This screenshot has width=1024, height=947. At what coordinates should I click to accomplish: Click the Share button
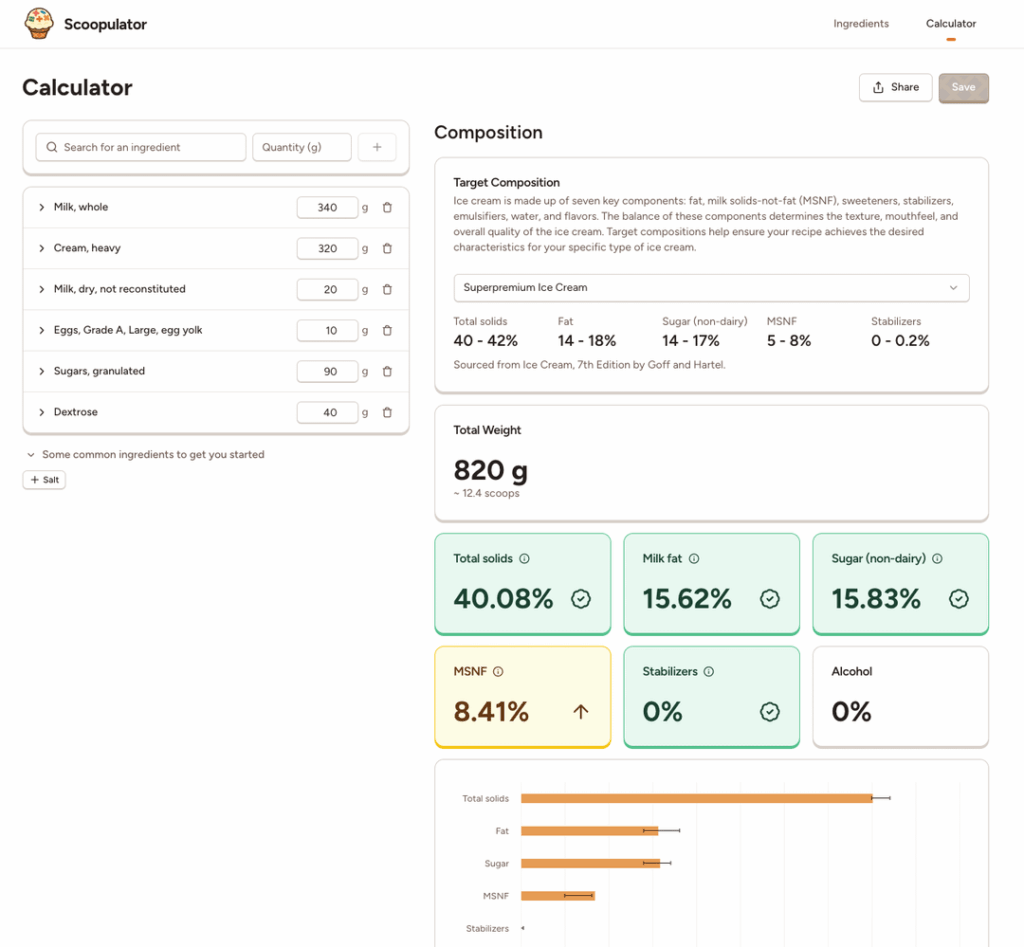coord(895,87)
